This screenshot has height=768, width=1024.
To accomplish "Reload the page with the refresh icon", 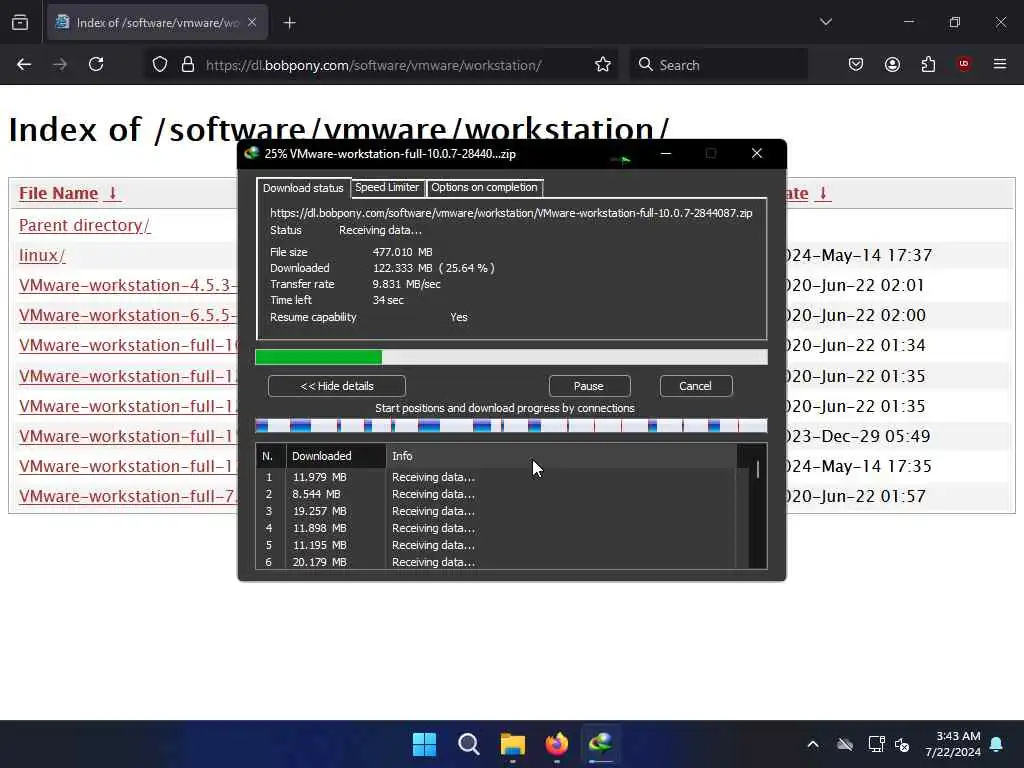I will pyautogui.click(x=96, y=65).
